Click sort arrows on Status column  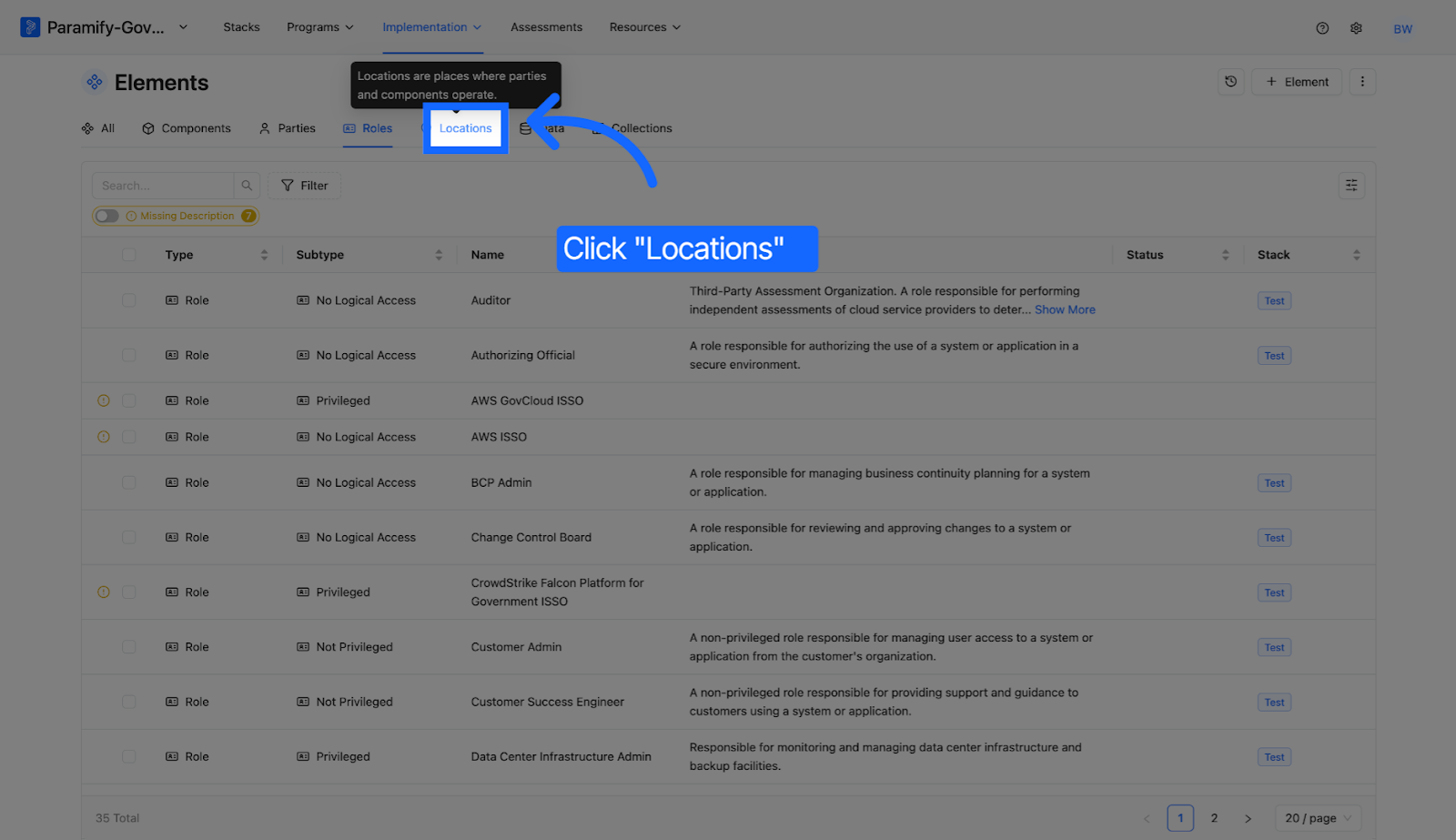(x=1225, y=255)
